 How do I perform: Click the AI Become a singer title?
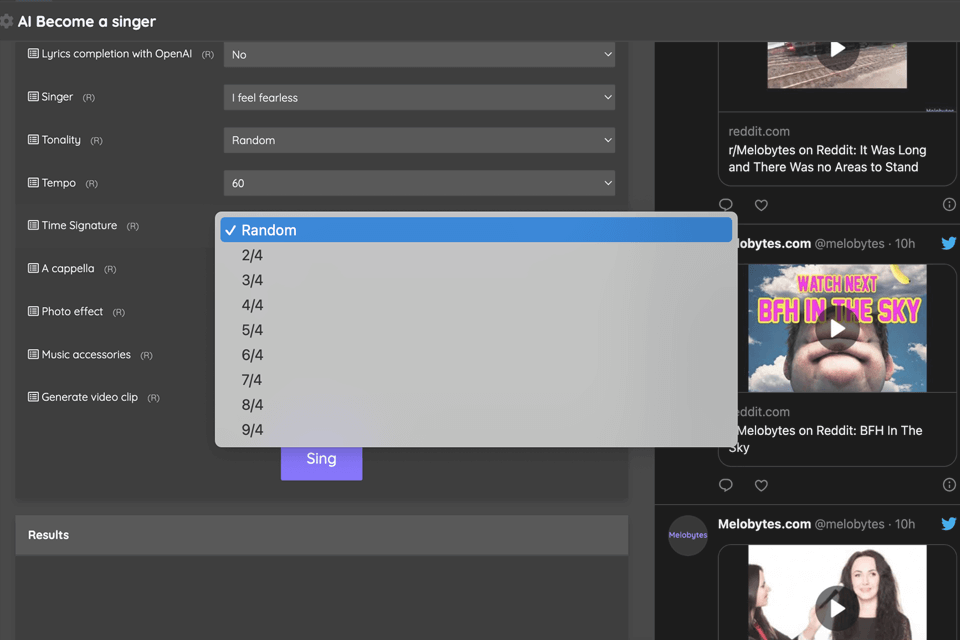click(x=86, y=21)
